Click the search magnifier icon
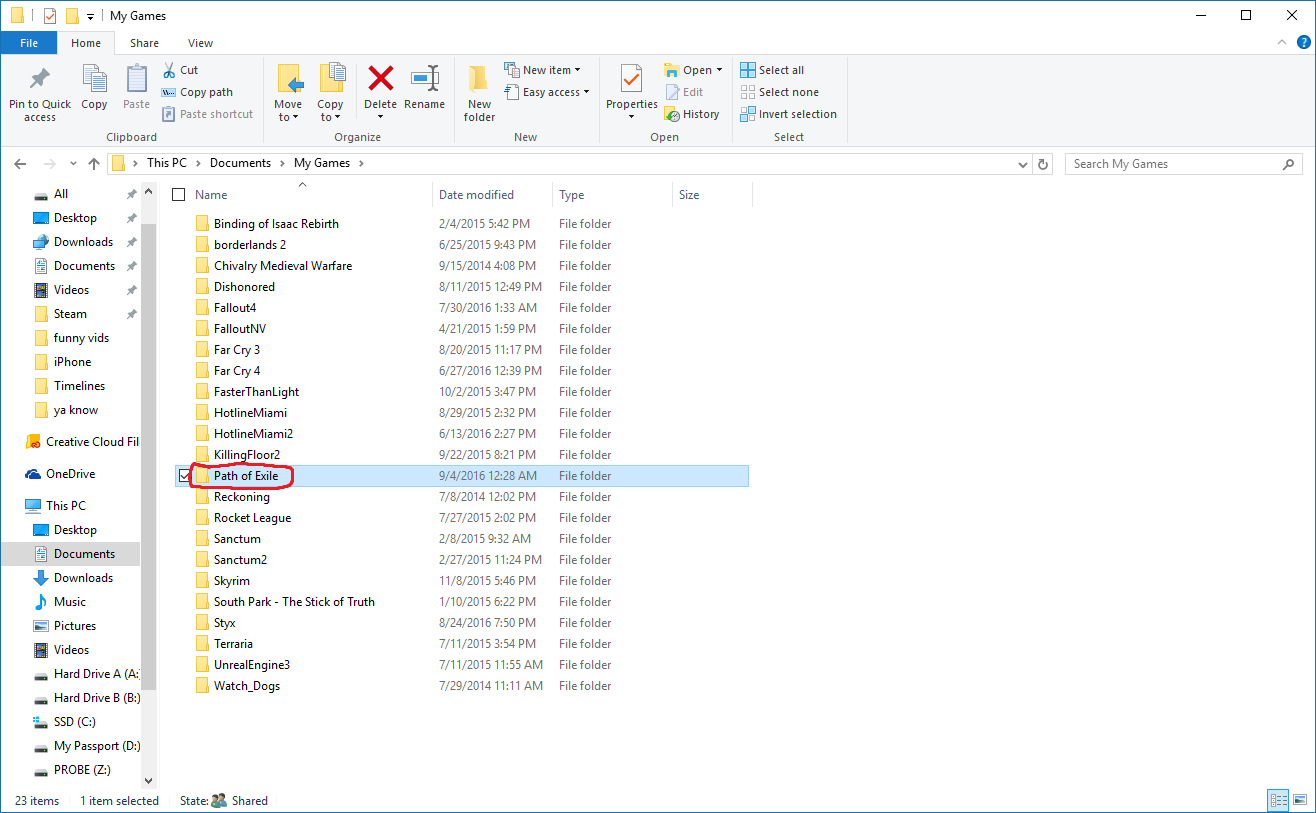This screenshot has width=1316, height=813. [1289, 164]
